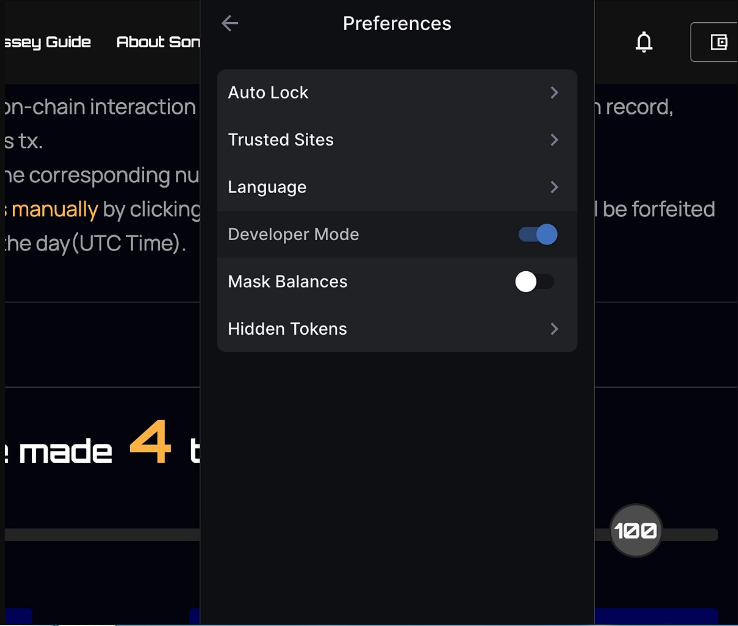Enable the Mask Balances toggle
Image resolution: width=738 pixels, height=626 pixels.
[x=535, y=282]
